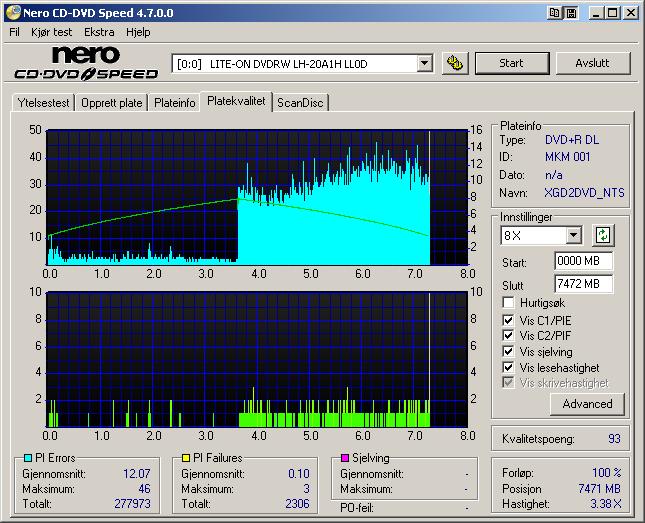Screen dimensions: 645x523
Task: Click the cyan PI Errors color swatch
Action: tap(28, 458)
